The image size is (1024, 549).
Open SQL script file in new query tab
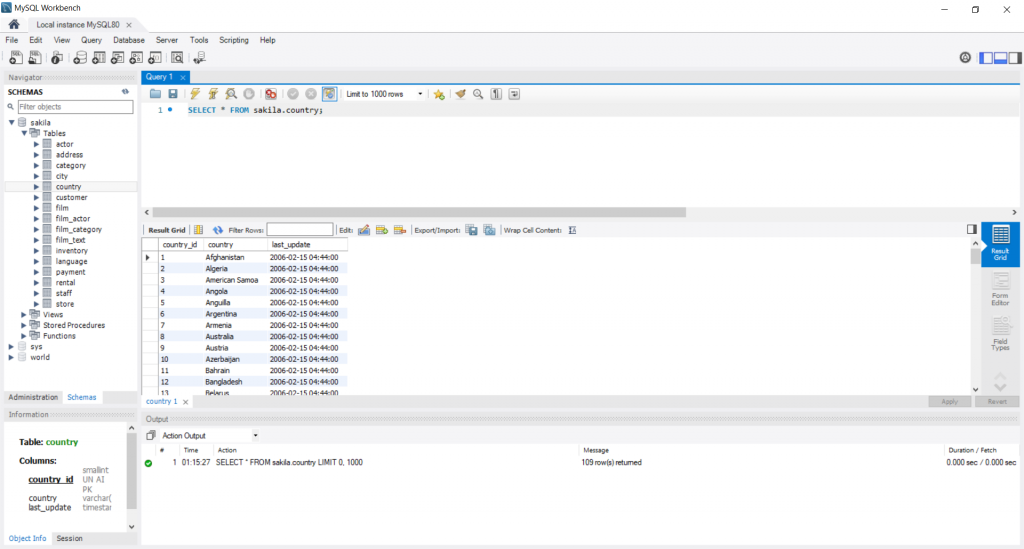pyautogui.click(x=35, y=58)
